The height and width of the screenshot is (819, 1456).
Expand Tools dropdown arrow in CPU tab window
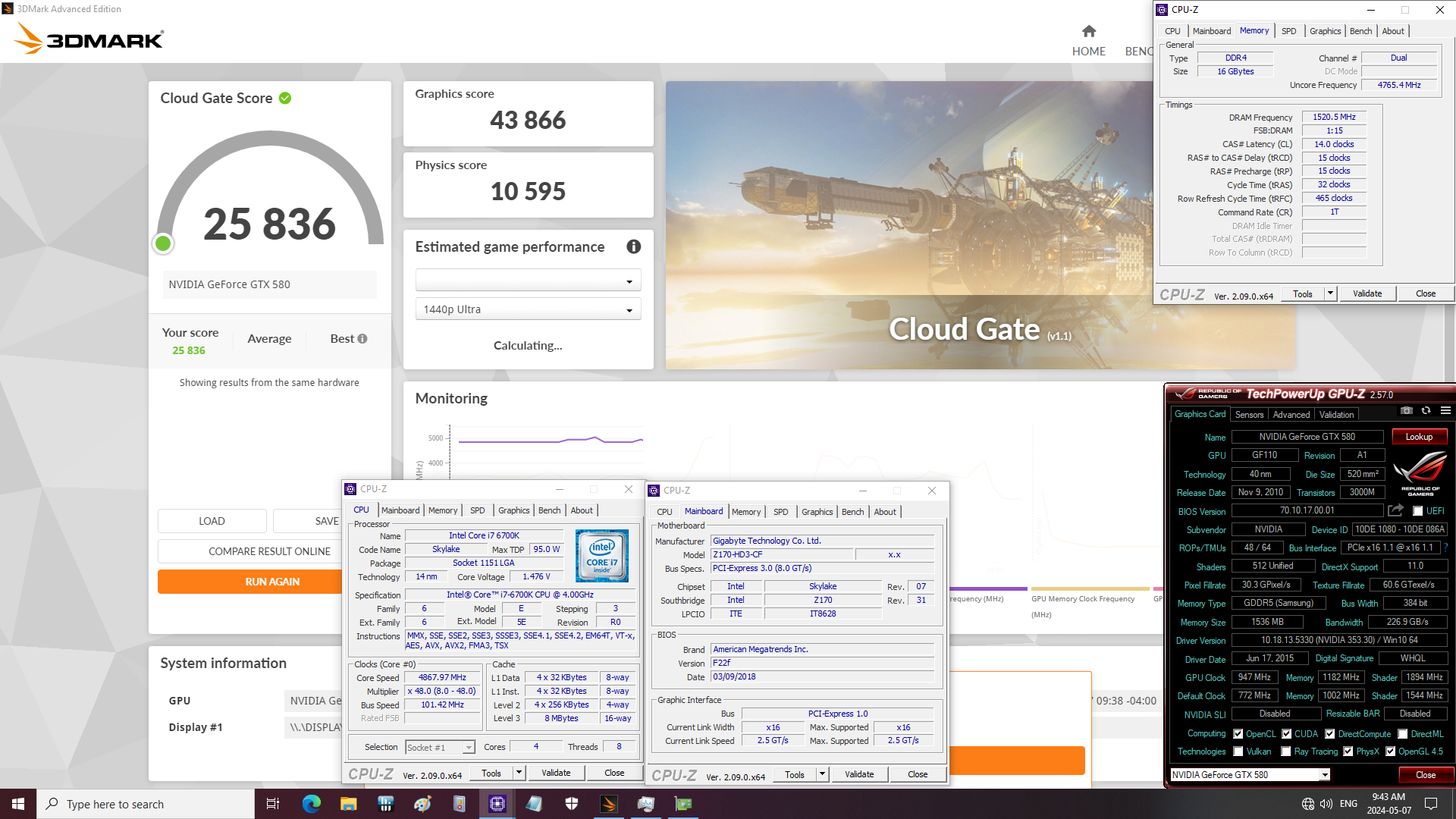coord(519,773)
